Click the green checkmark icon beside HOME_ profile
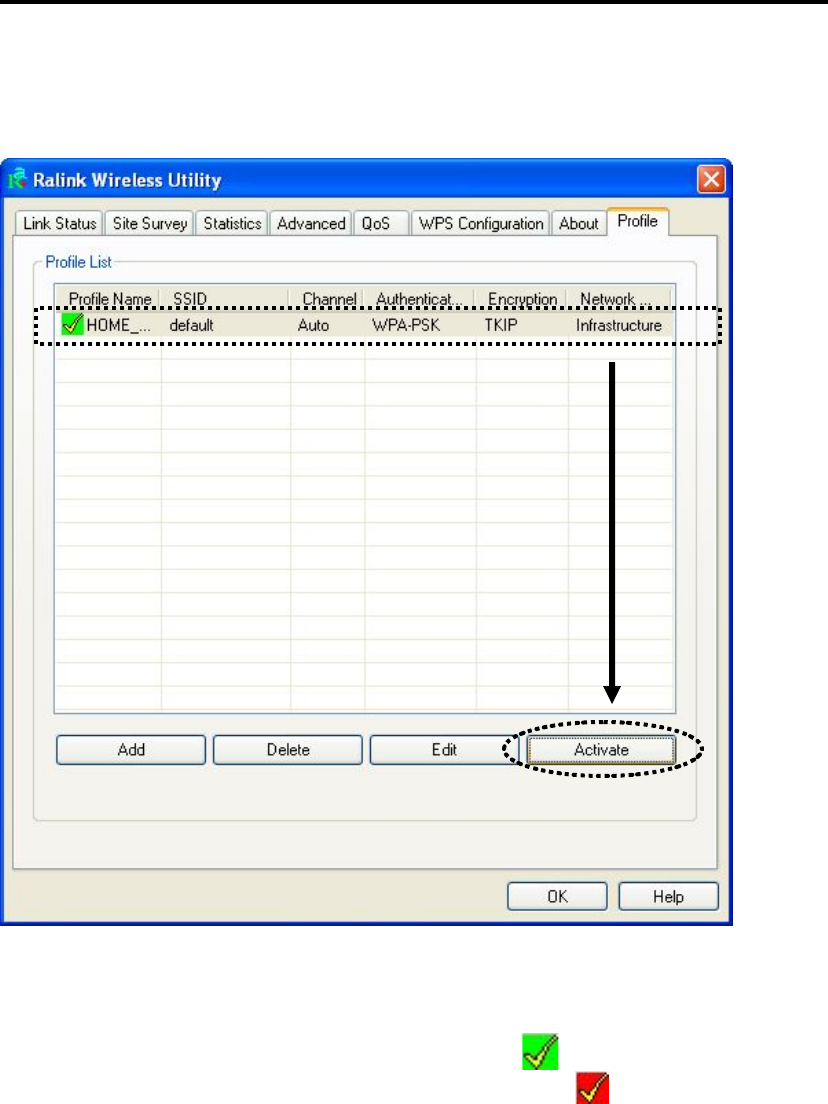Viewport: 828px width, 1104px height. point(73,325)
